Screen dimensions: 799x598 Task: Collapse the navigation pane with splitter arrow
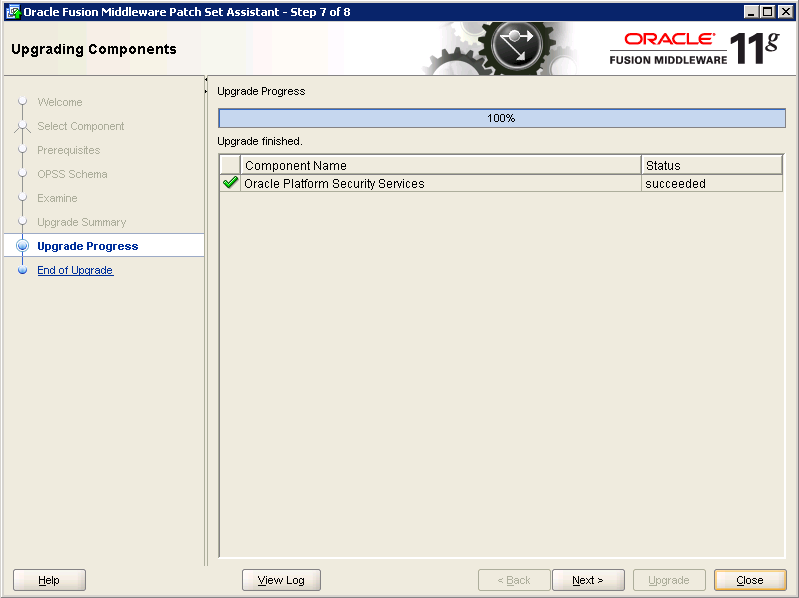206,79
